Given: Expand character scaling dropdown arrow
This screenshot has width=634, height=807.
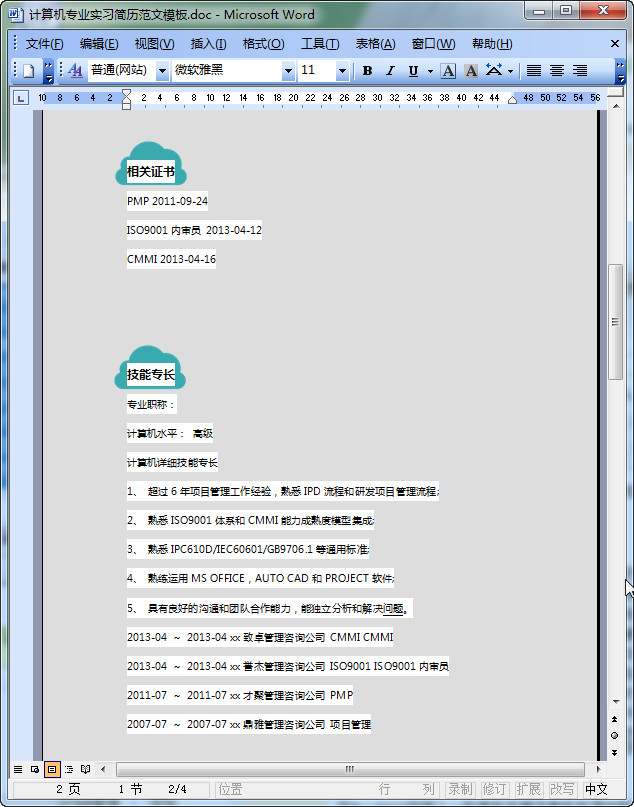Looking at the screenshot, I should 510,71.
